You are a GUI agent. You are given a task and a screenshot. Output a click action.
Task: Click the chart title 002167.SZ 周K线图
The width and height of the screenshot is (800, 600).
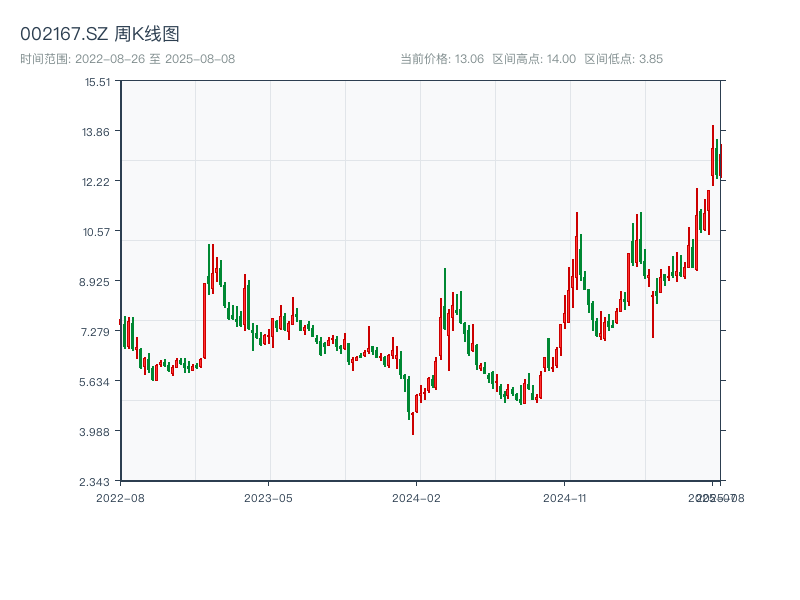(99, 34)
